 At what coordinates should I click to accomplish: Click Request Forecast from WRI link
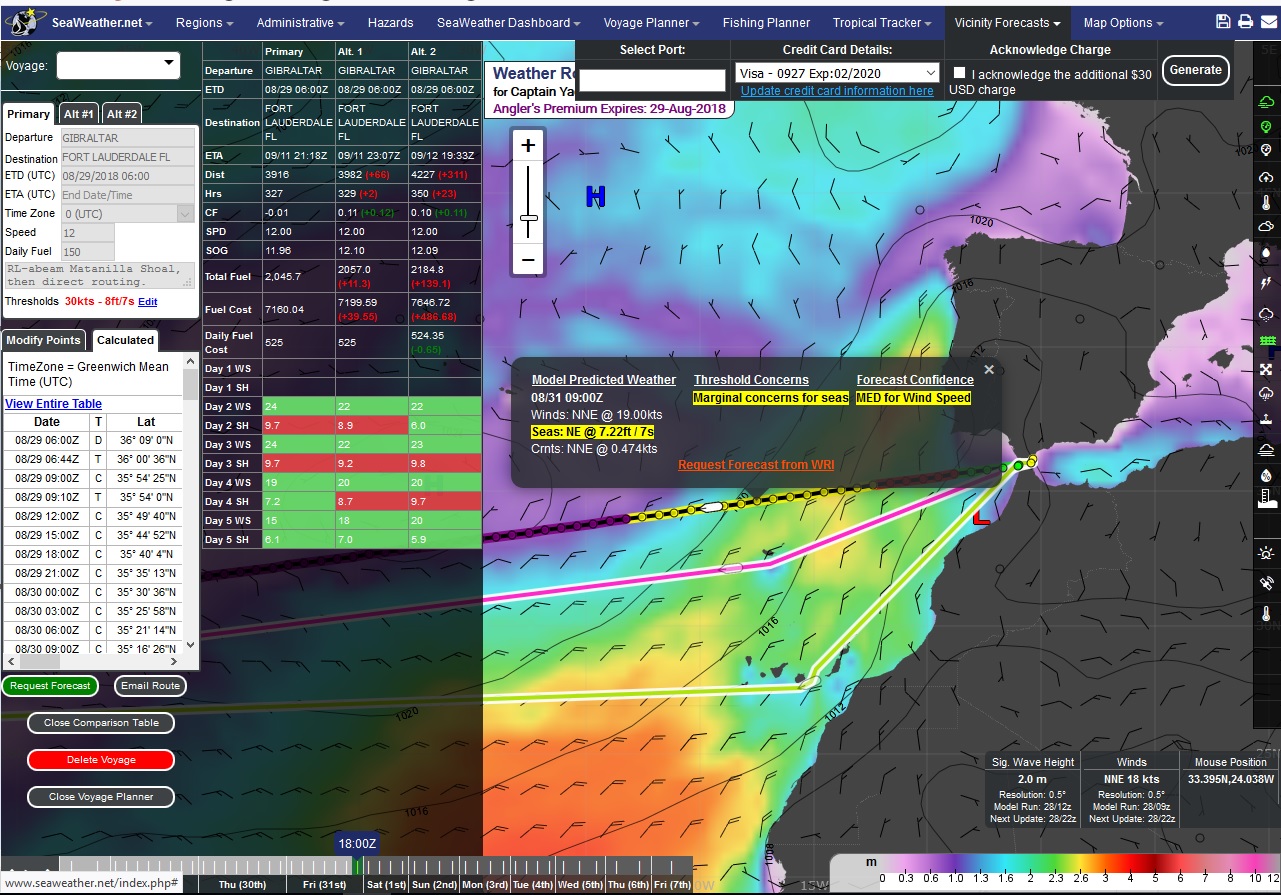756,465
